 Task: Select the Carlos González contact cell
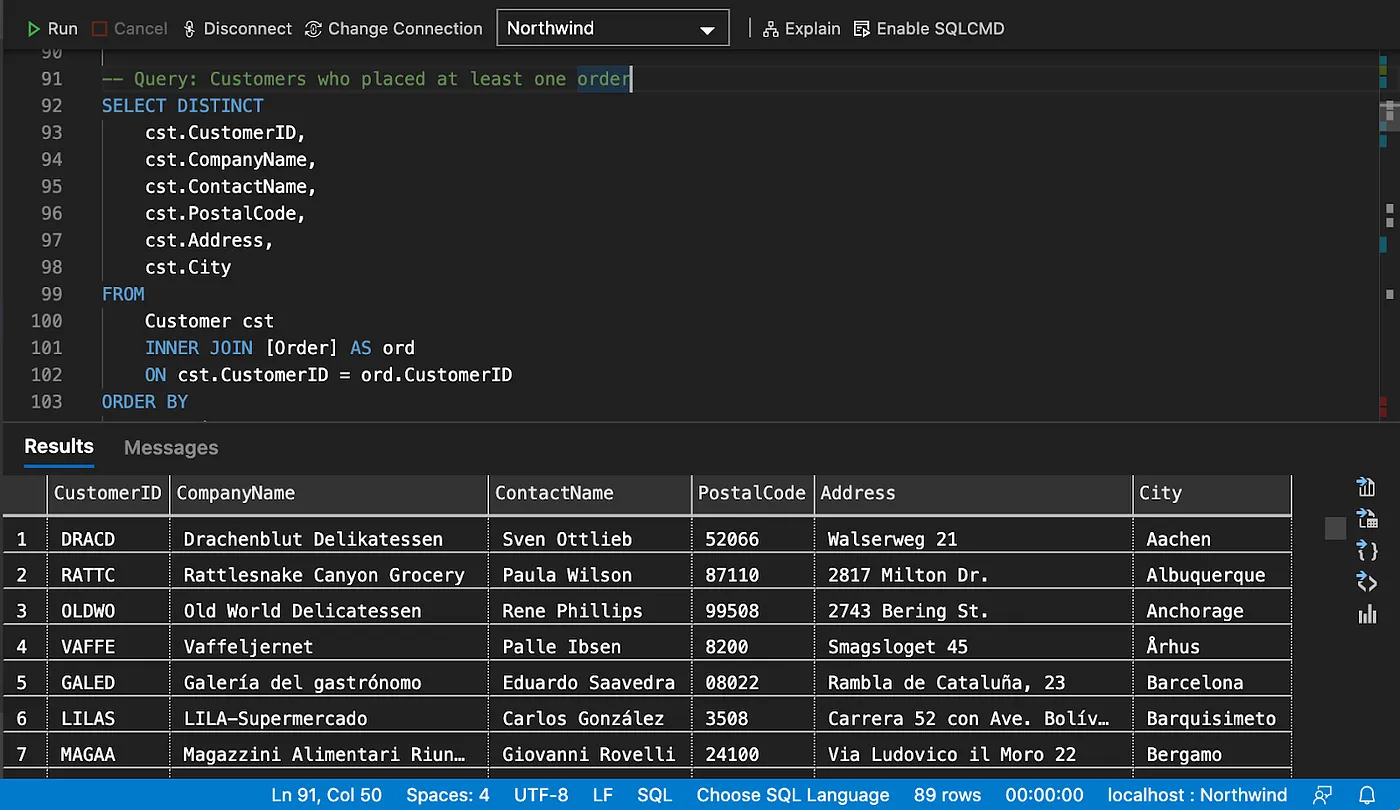590,719
